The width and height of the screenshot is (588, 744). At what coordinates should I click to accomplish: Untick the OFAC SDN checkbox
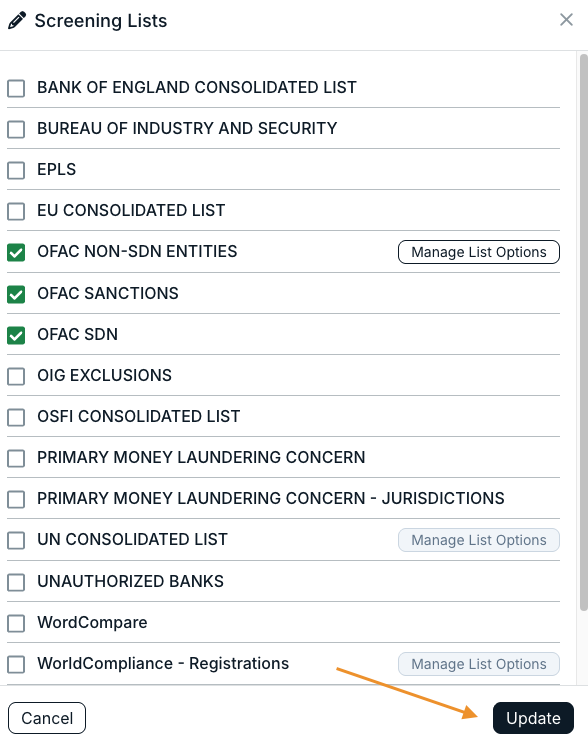[16, 335]
